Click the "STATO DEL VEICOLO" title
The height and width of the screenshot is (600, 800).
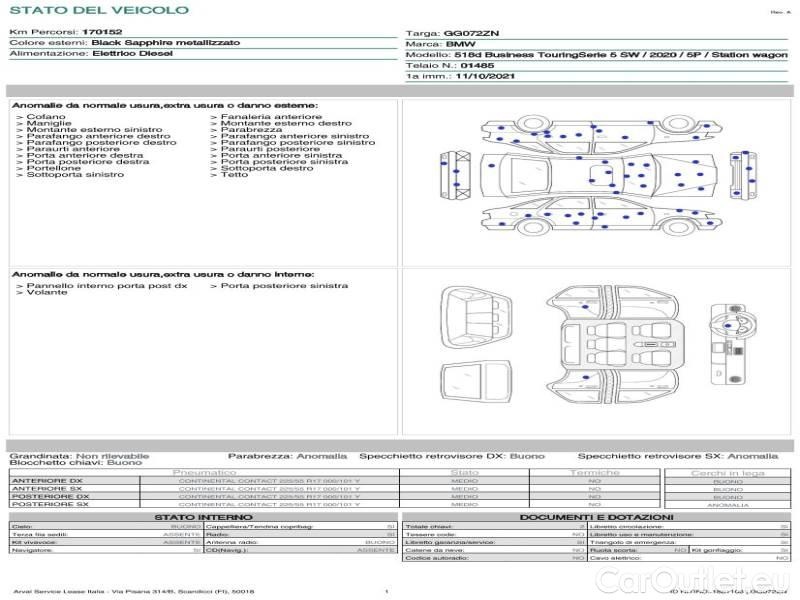click(99, 10)
